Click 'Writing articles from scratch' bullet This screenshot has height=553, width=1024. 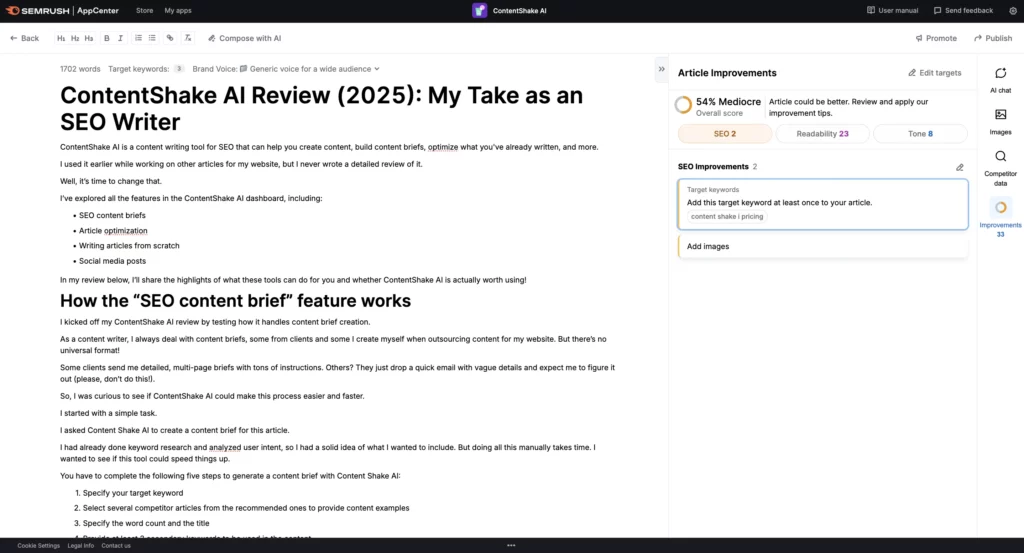pyautogui.click(x=129, y=246)
